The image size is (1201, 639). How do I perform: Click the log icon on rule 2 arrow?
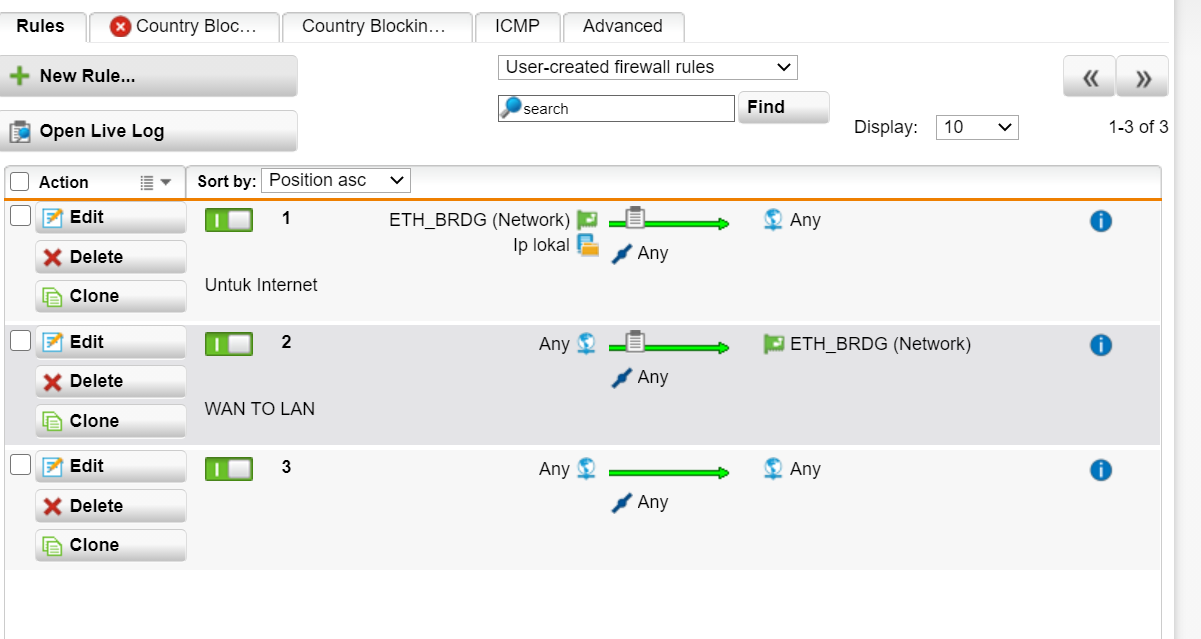point(635,342)
